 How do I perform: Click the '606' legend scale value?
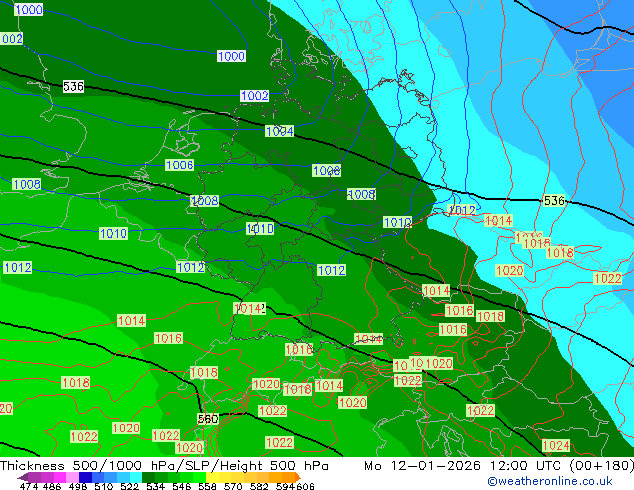(x=305, y=486)
